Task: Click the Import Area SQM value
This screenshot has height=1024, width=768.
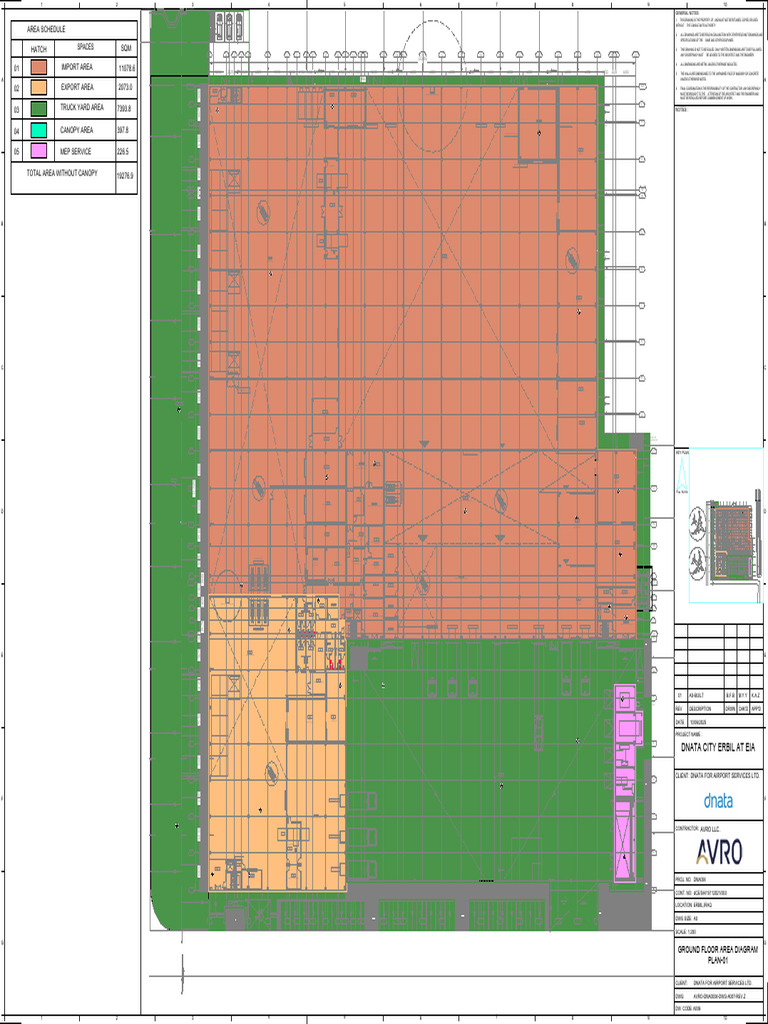Action: coord(126,68)
